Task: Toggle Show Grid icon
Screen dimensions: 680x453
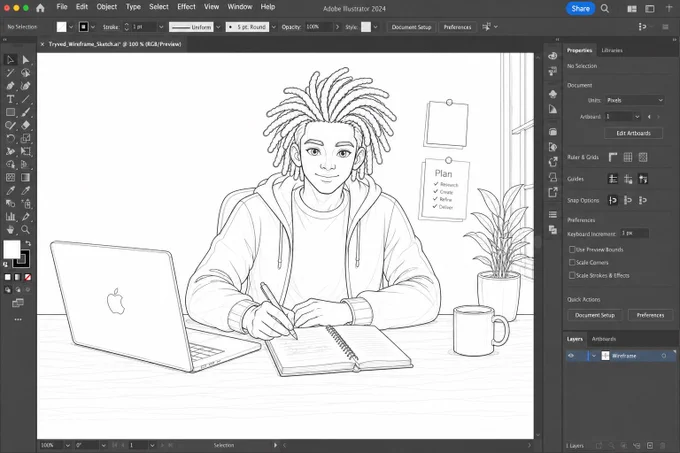Action: pos(628,157)
